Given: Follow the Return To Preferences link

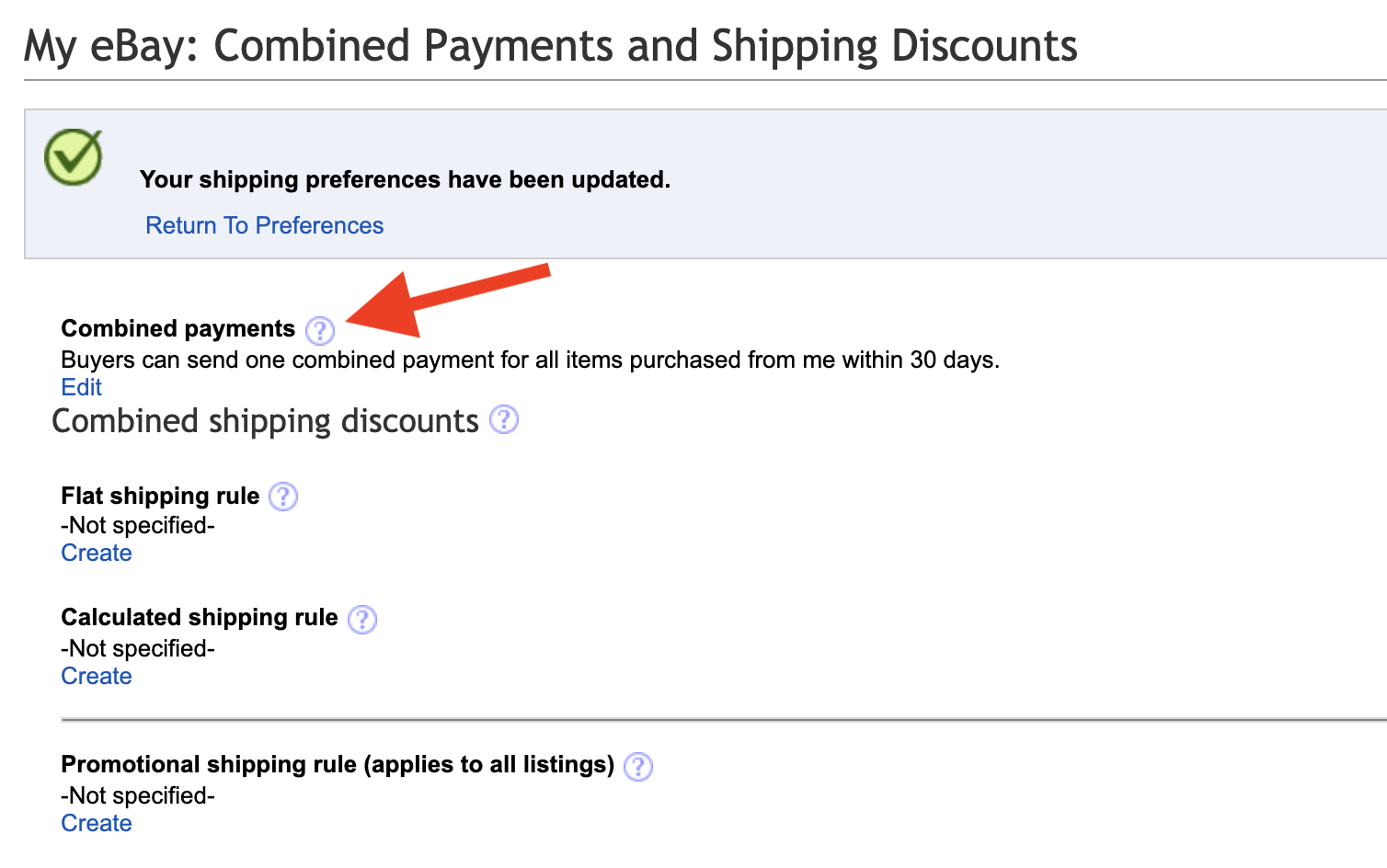Looking at the screenshot, I should pos(264,225).
